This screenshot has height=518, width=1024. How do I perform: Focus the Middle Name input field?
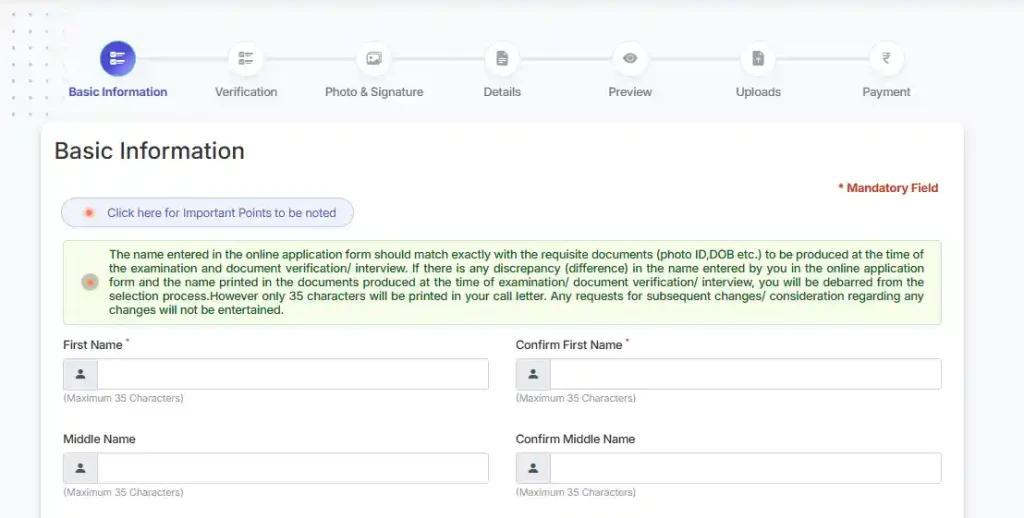click(293, 468)
